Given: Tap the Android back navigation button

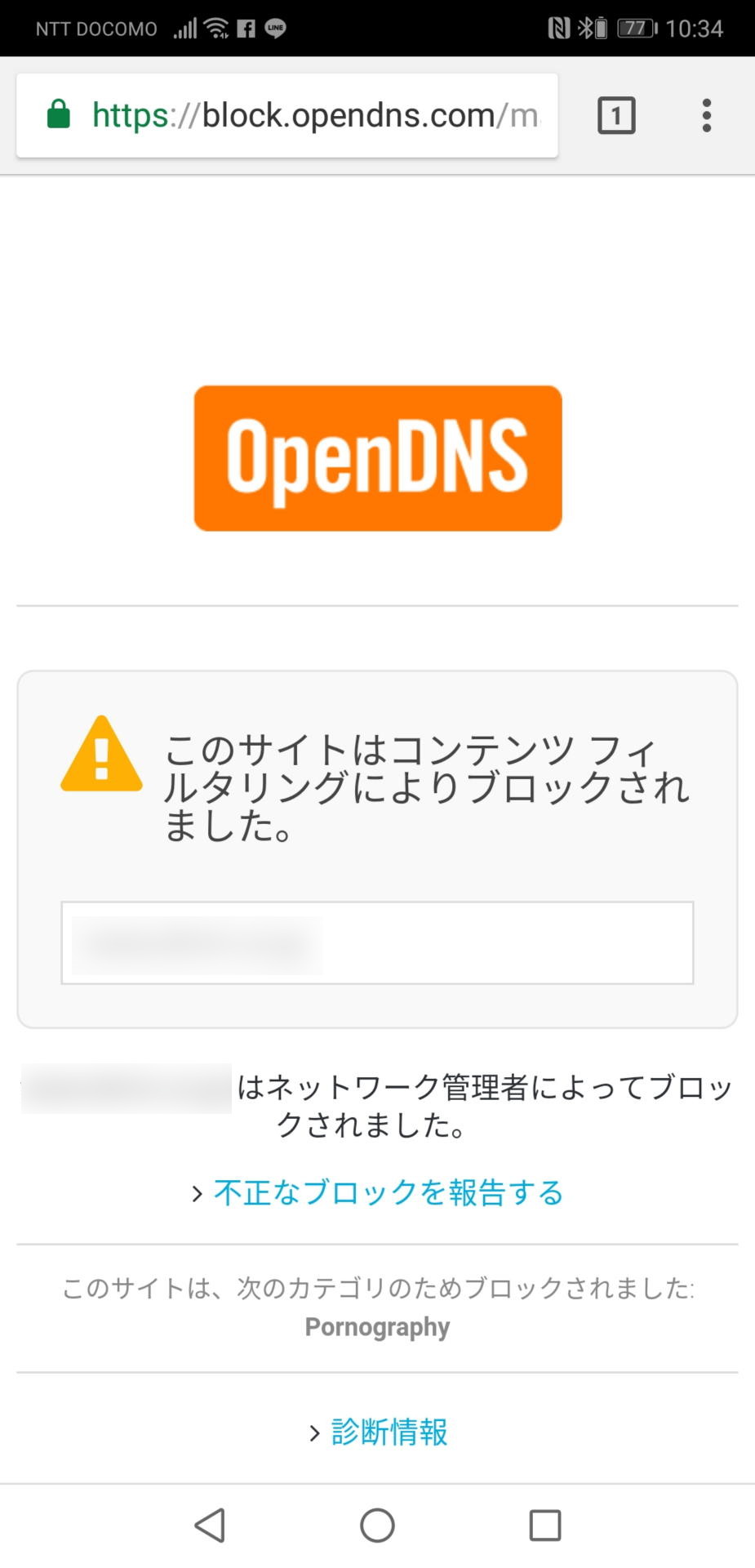Looking at the screenshot, I should click(210, 1525).
